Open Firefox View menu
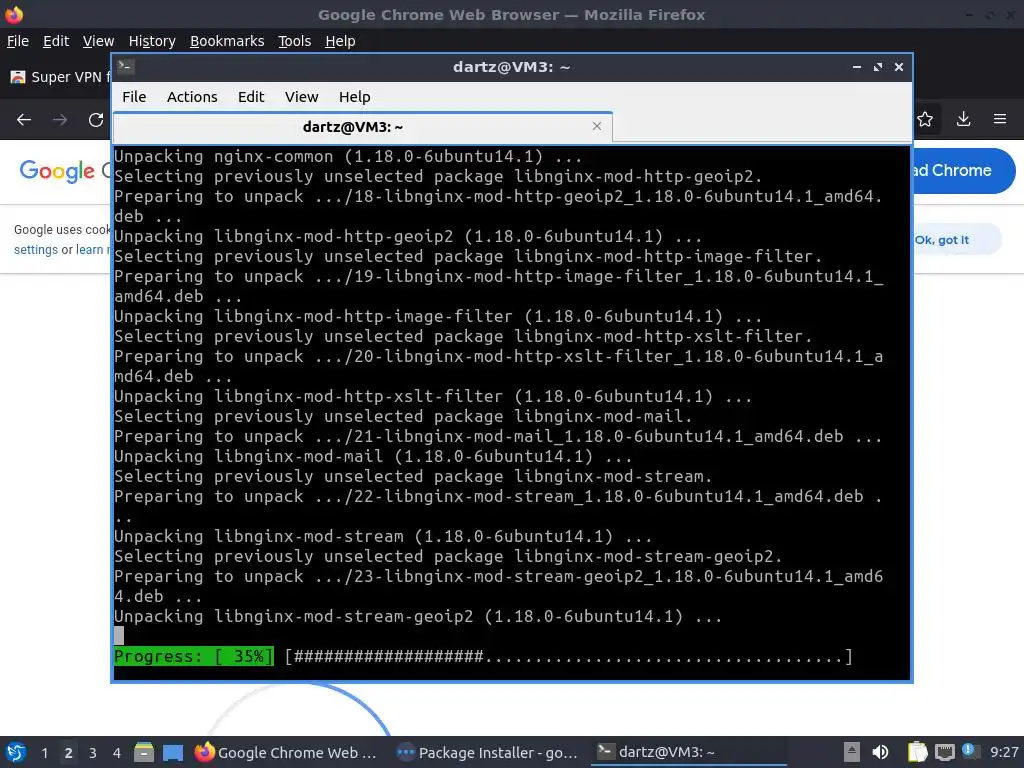The image size is (1024, 768). click(x=98, y=41)
